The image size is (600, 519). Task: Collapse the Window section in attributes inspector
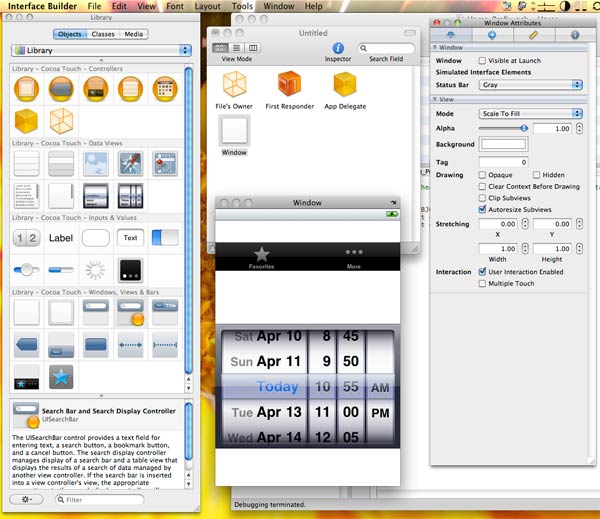(x=435, y=47)
